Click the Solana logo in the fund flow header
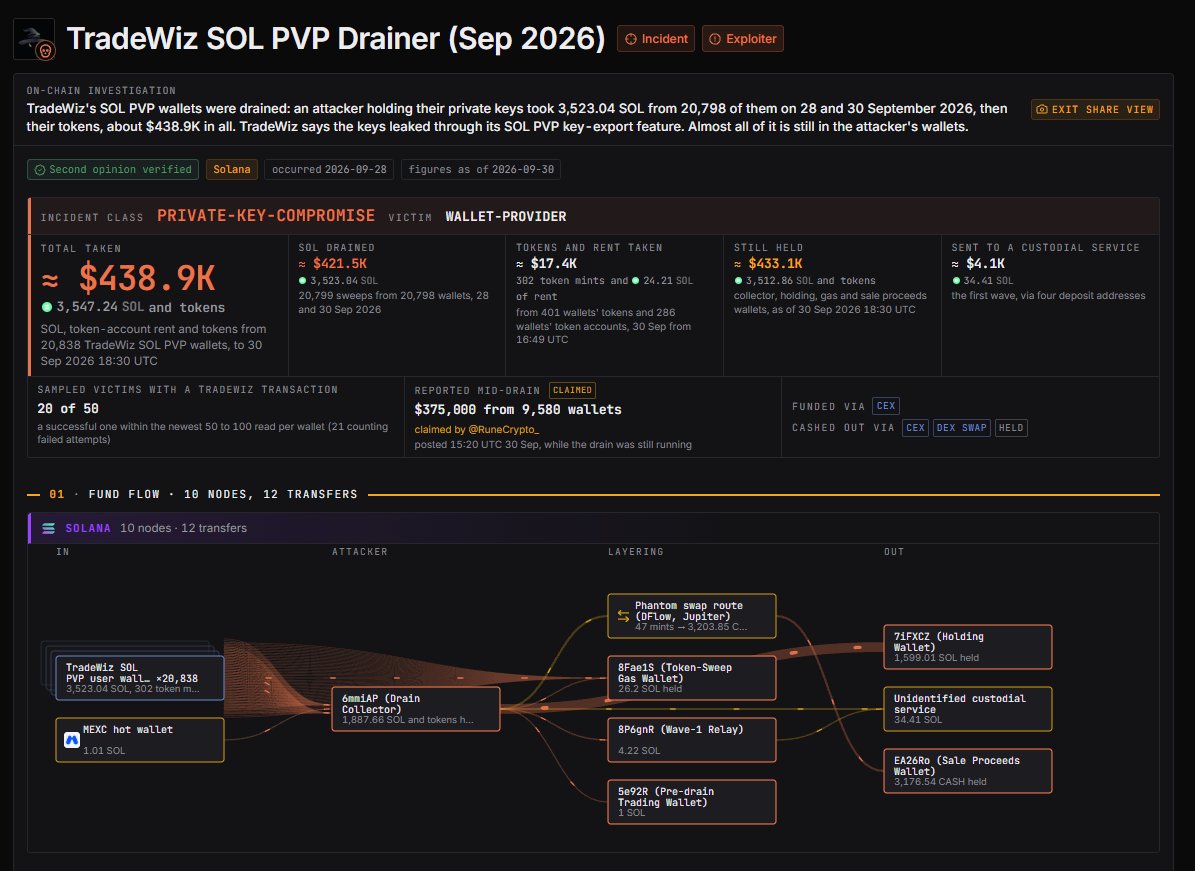1195x871 pixels. pyautogui.click(x=49, y=528)
